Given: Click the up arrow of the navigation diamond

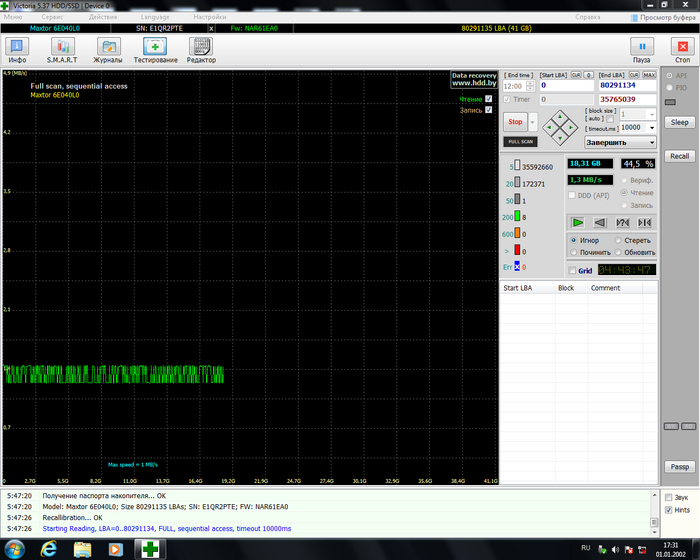Looking at the screenshot, I should coord(560,117).
